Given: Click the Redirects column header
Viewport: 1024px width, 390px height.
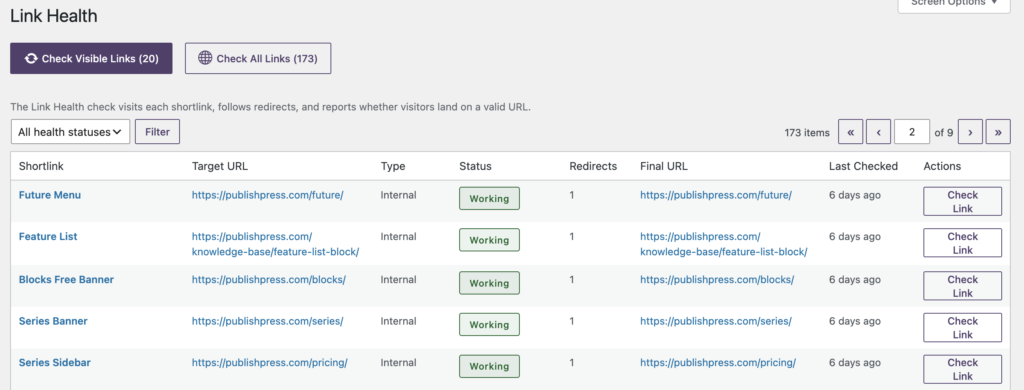Looking at the screenshot, I should [x=593, y=166].
